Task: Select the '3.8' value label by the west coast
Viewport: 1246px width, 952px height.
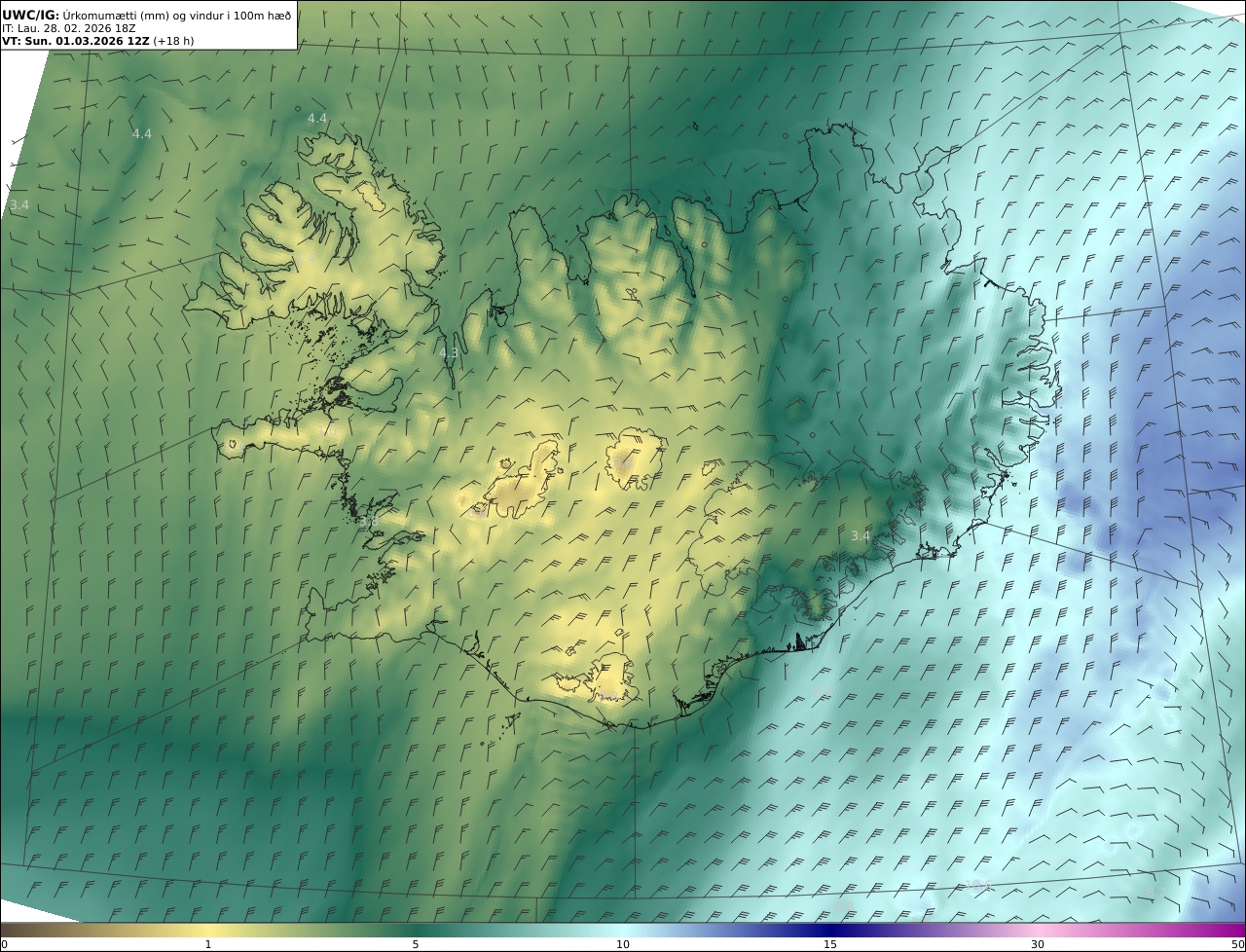Action: tap(369, 522)
